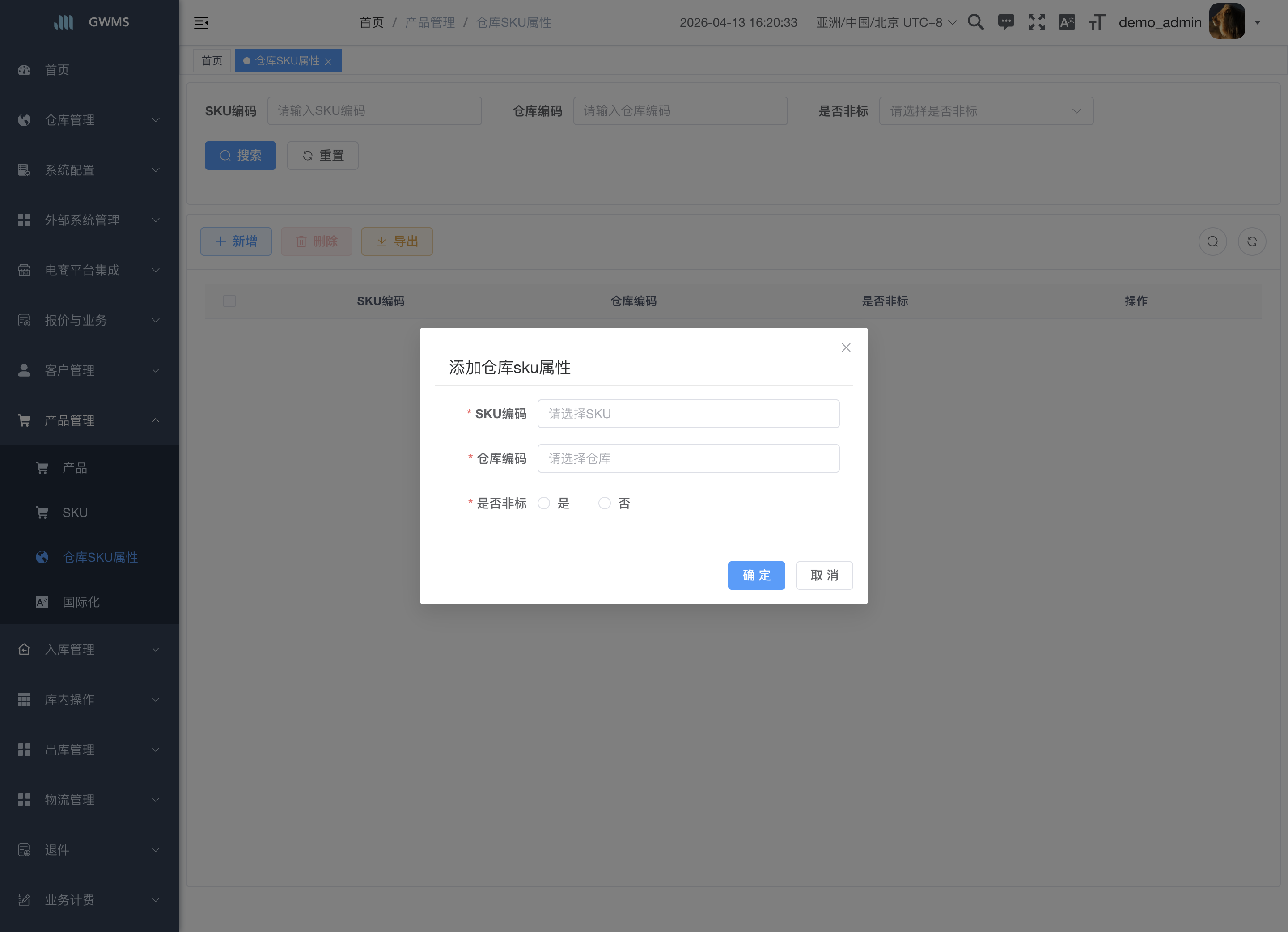Switch to the 首页 page tab

click(212, 61)
